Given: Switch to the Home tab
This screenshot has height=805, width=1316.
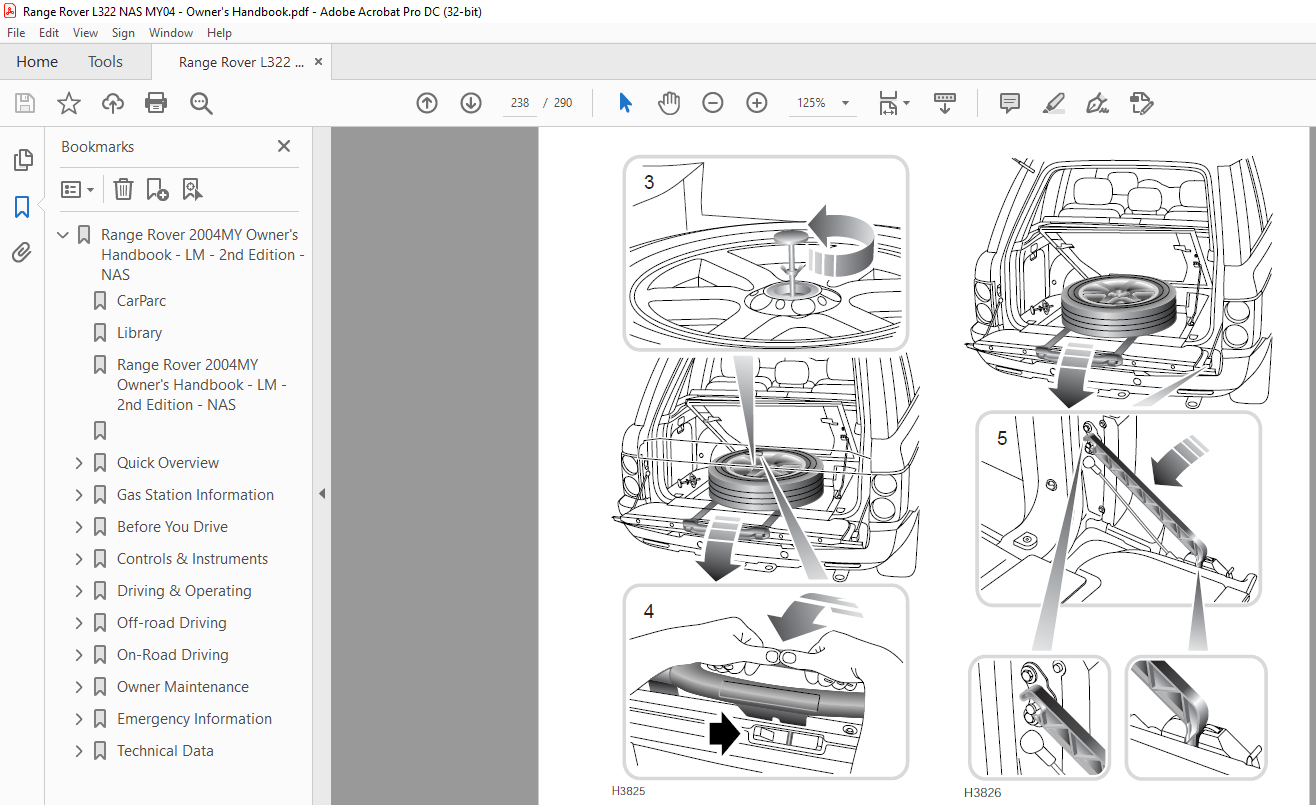Looking at the screenshot, I should pos(37,62).
